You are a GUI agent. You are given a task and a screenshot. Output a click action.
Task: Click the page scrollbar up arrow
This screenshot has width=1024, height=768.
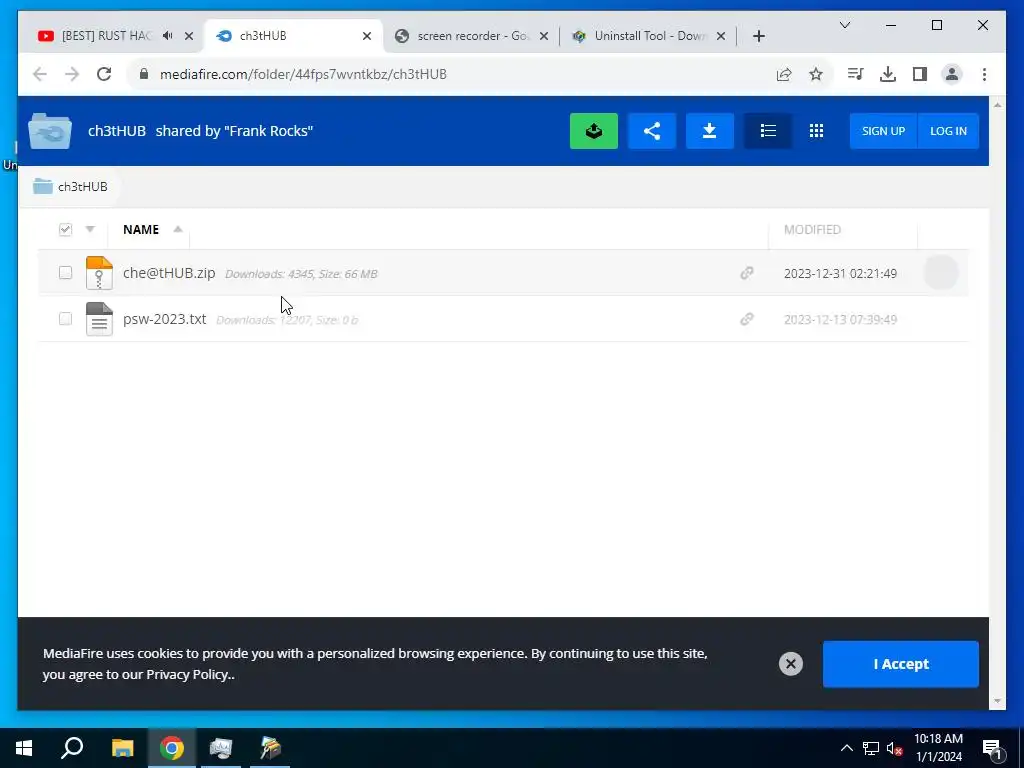997,104
